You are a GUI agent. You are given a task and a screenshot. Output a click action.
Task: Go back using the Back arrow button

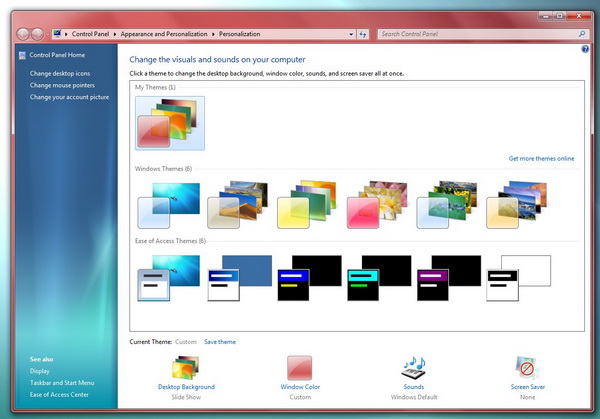click(x=23, y=34)
